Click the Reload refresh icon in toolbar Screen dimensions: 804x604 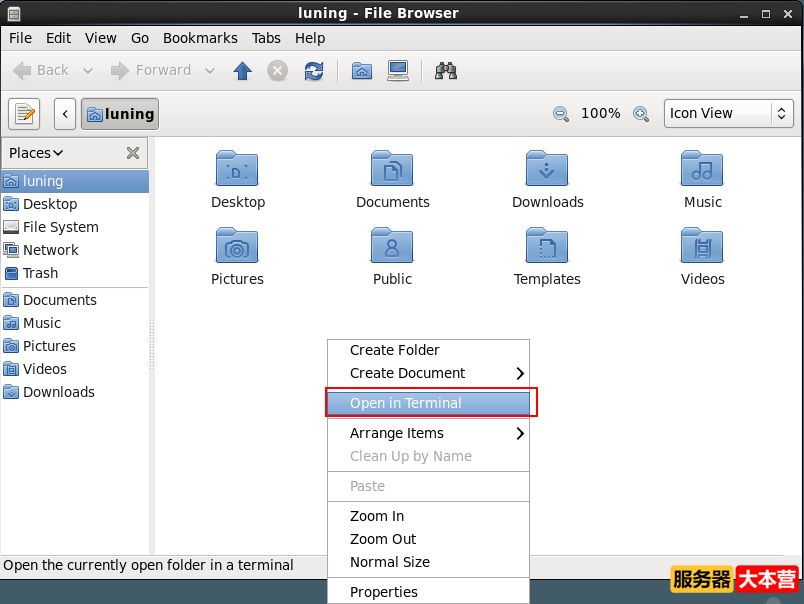[x=314, y=70]
